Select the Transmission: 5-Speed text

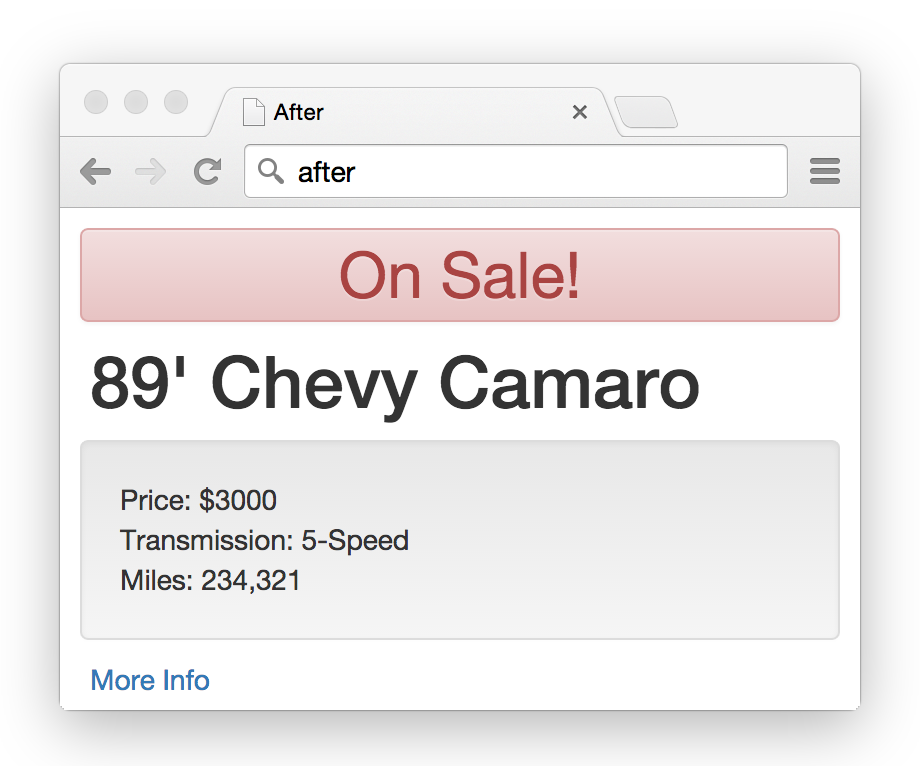264,541
